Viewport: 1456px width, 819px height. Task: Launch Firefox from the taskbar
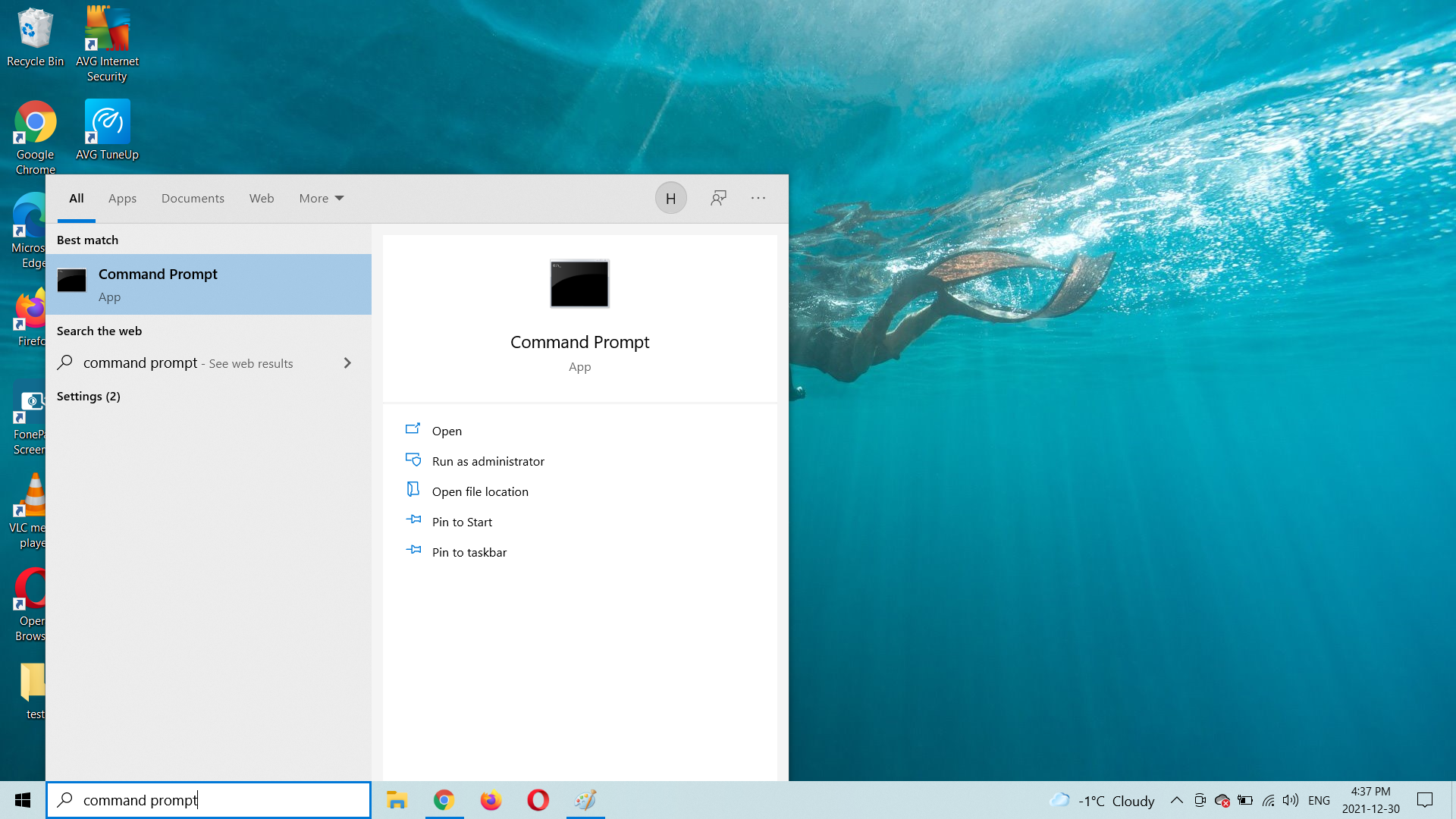pyautogui.click(x=491, y=800)
